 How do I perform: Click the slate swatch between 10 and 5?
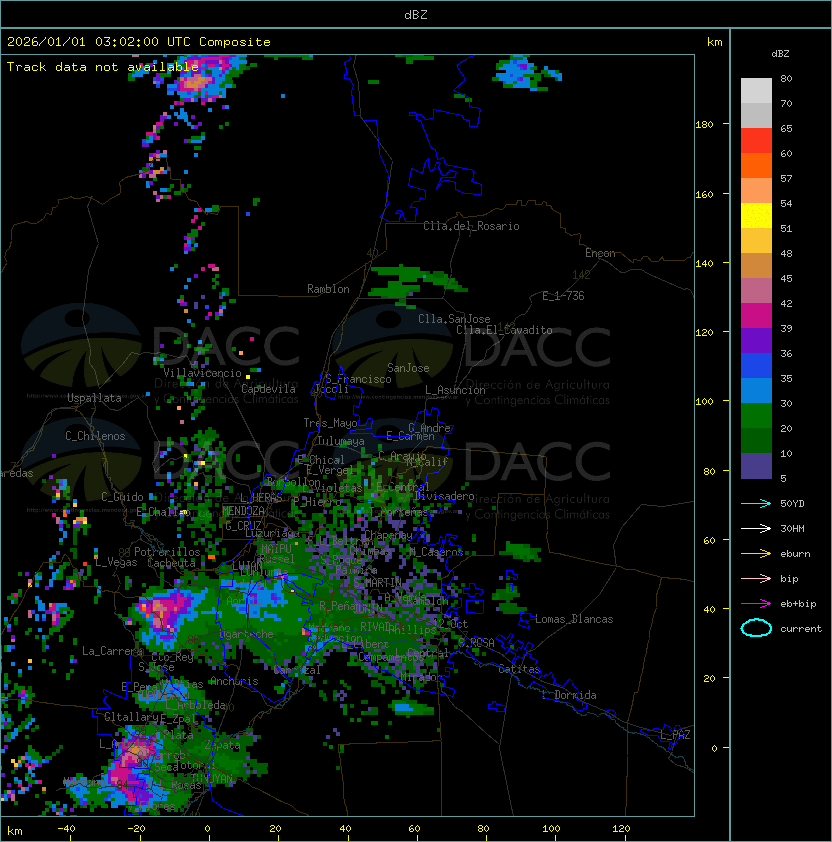756,466
